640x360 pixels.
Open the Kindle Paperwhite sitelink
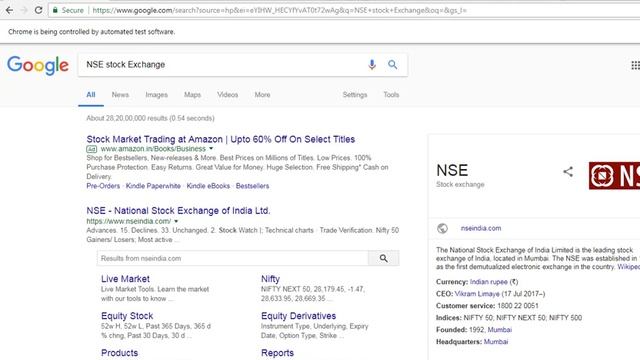coord(153,186)
